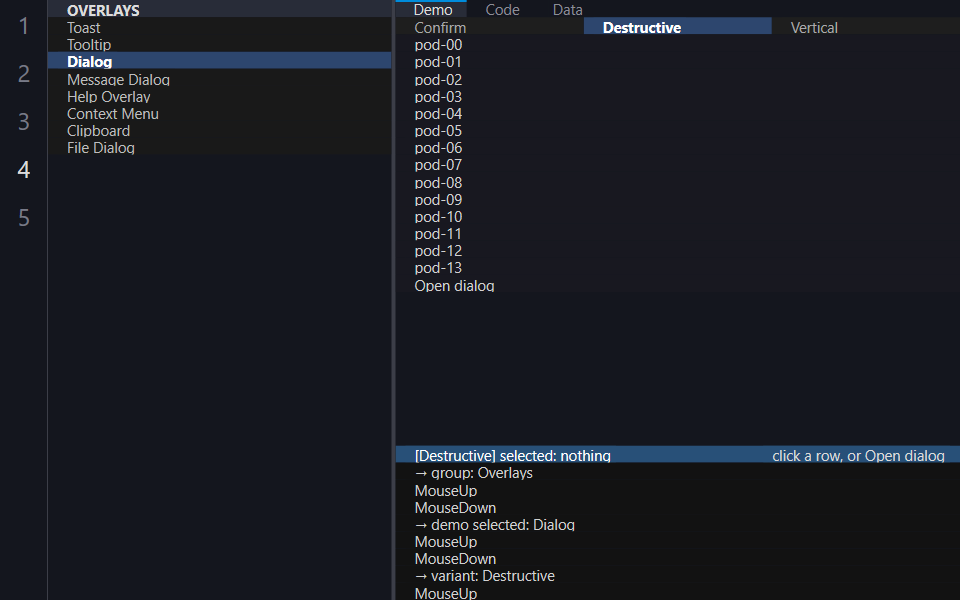Select row pod-00
The height and width of the screenshot is (600, 960).
click(x=678, y=45)
